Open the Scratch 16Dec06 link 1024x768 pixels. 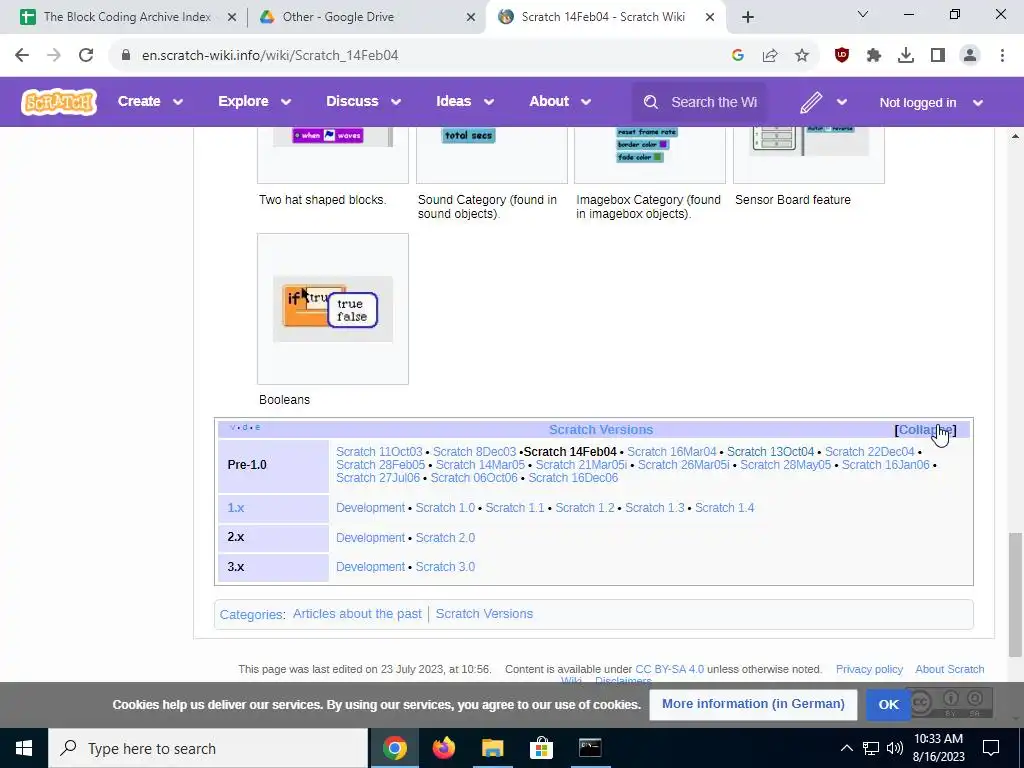(573, 478)
